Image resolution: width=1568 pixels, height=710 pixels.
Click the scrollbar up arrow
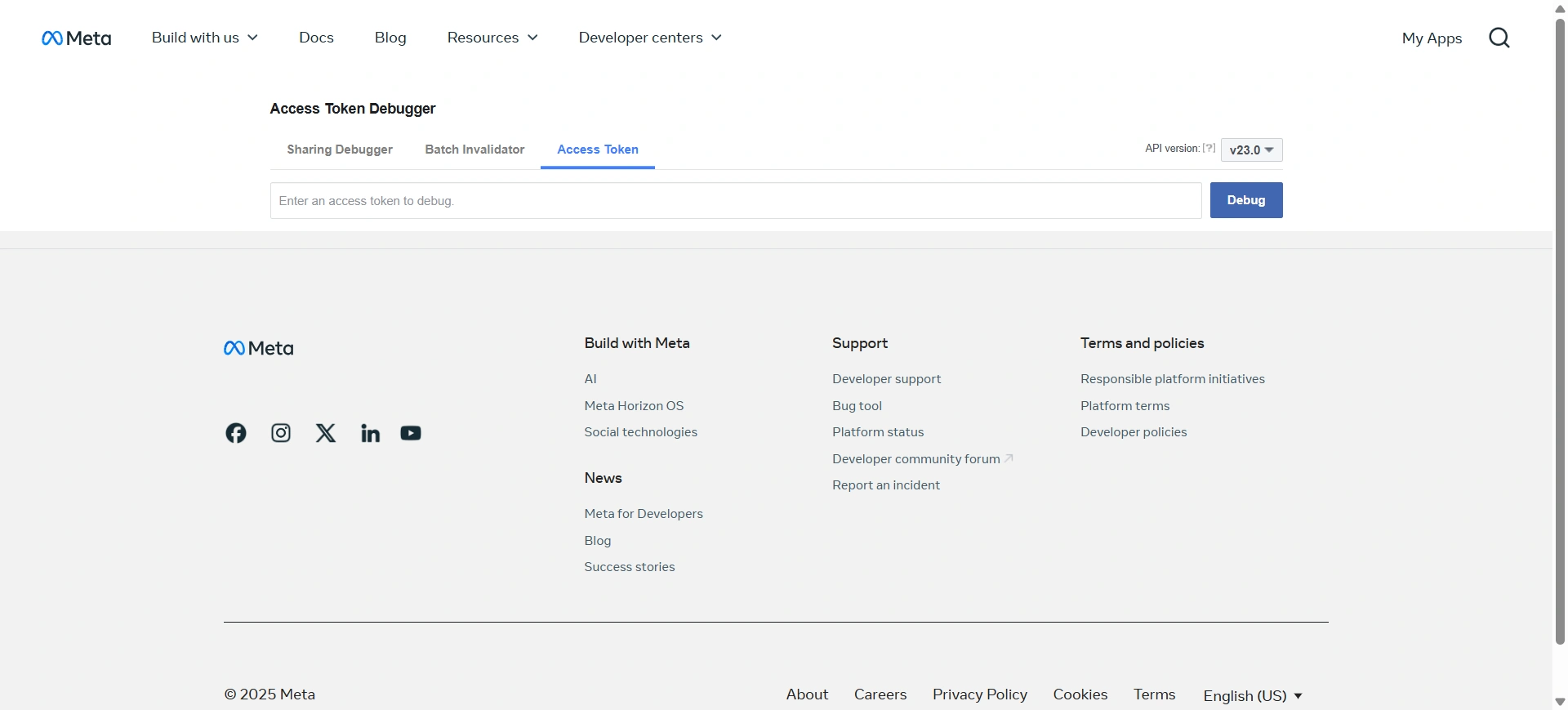click(1560, 8)
